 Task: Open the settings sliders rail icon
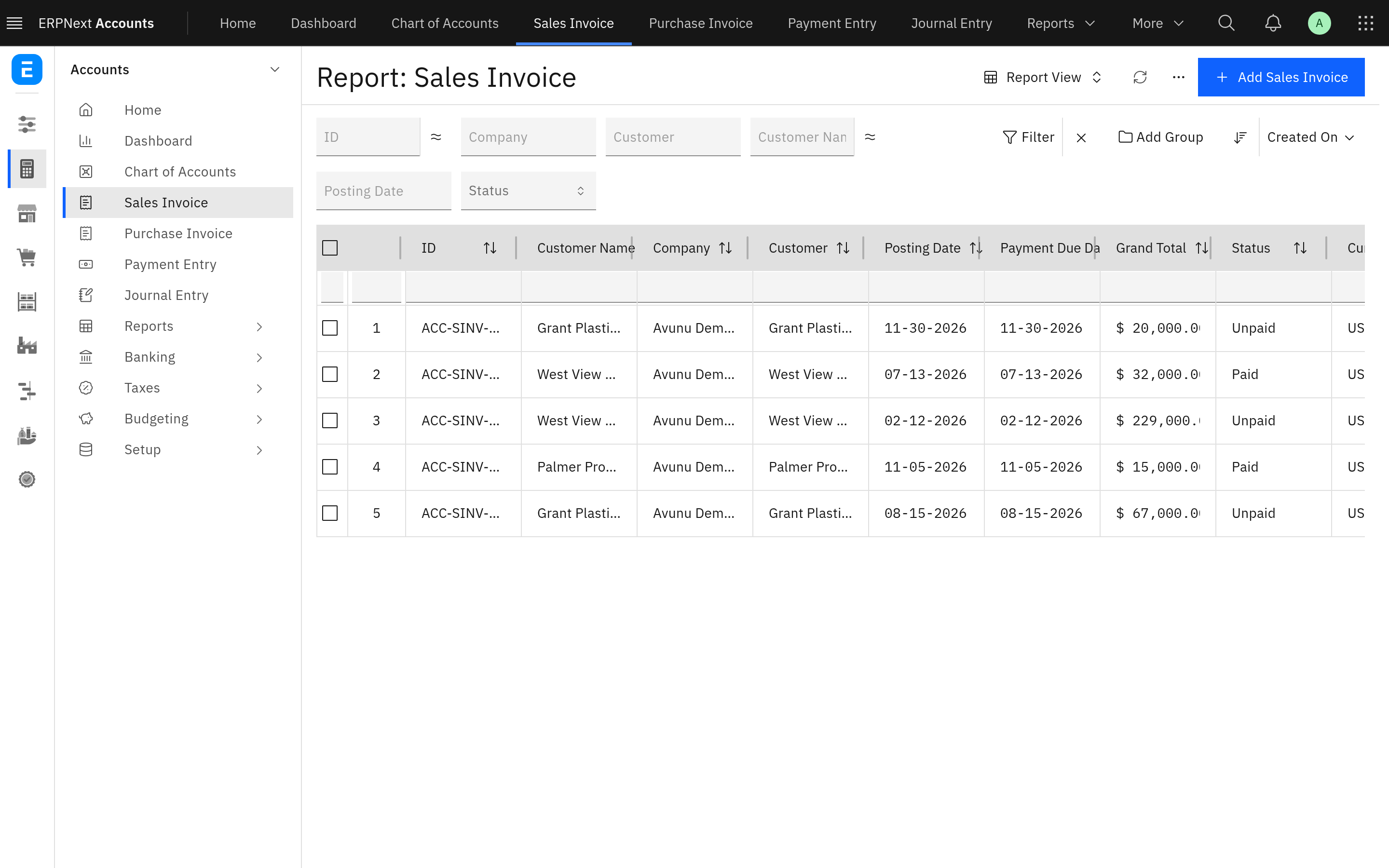point(27,124)
